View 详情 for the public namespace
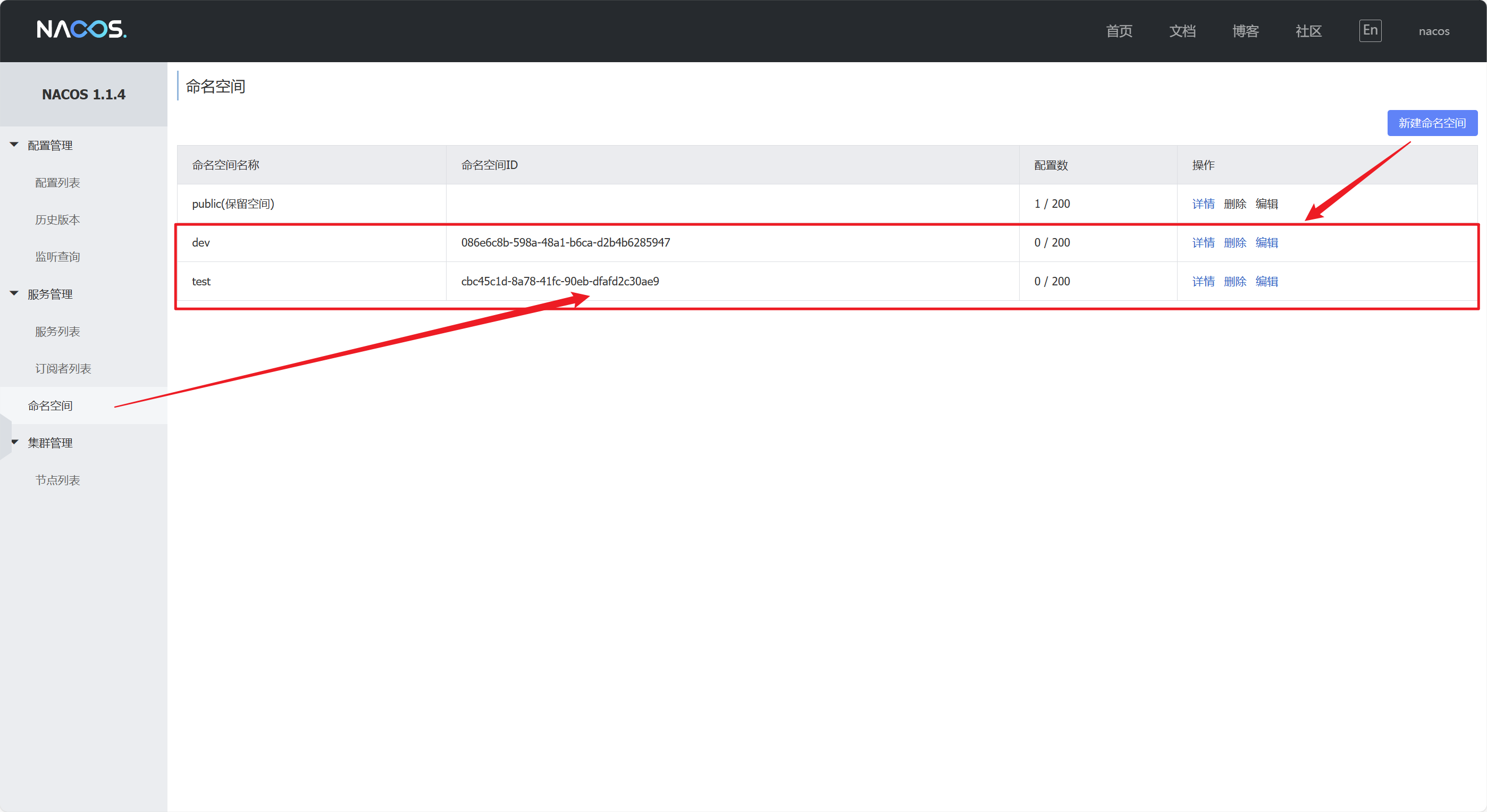Screen dimensions: 1487x812 point(1204,204)
